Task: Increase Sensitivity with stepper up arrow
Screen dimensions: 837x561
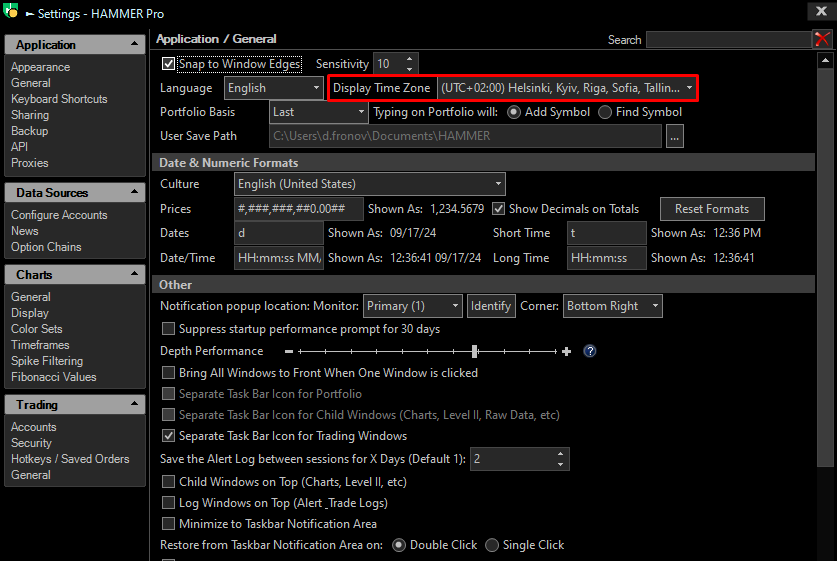Action: pos(409,59)
